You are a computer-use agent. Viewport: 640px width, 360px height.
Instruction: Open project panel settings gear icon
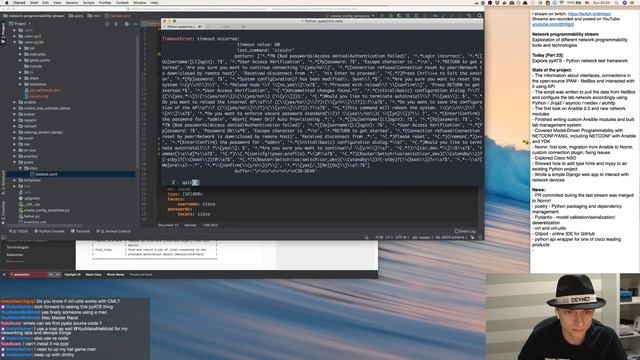coord(126,24)
